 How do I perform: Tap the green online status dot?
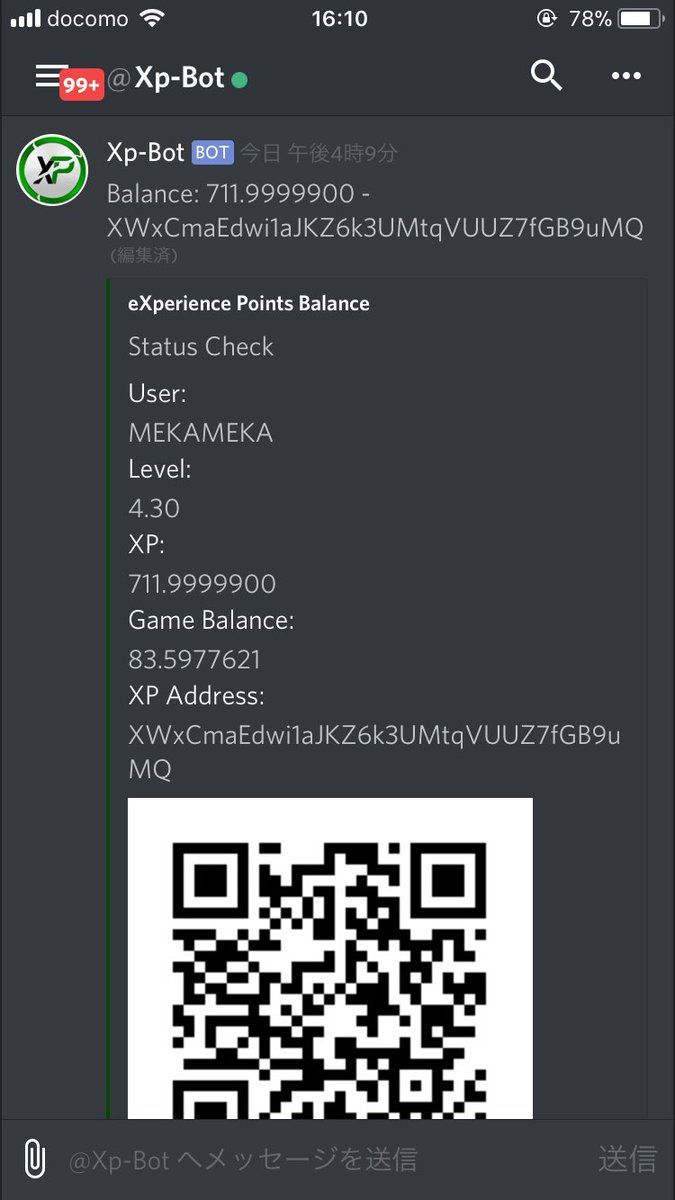click(x=239, y=79)
